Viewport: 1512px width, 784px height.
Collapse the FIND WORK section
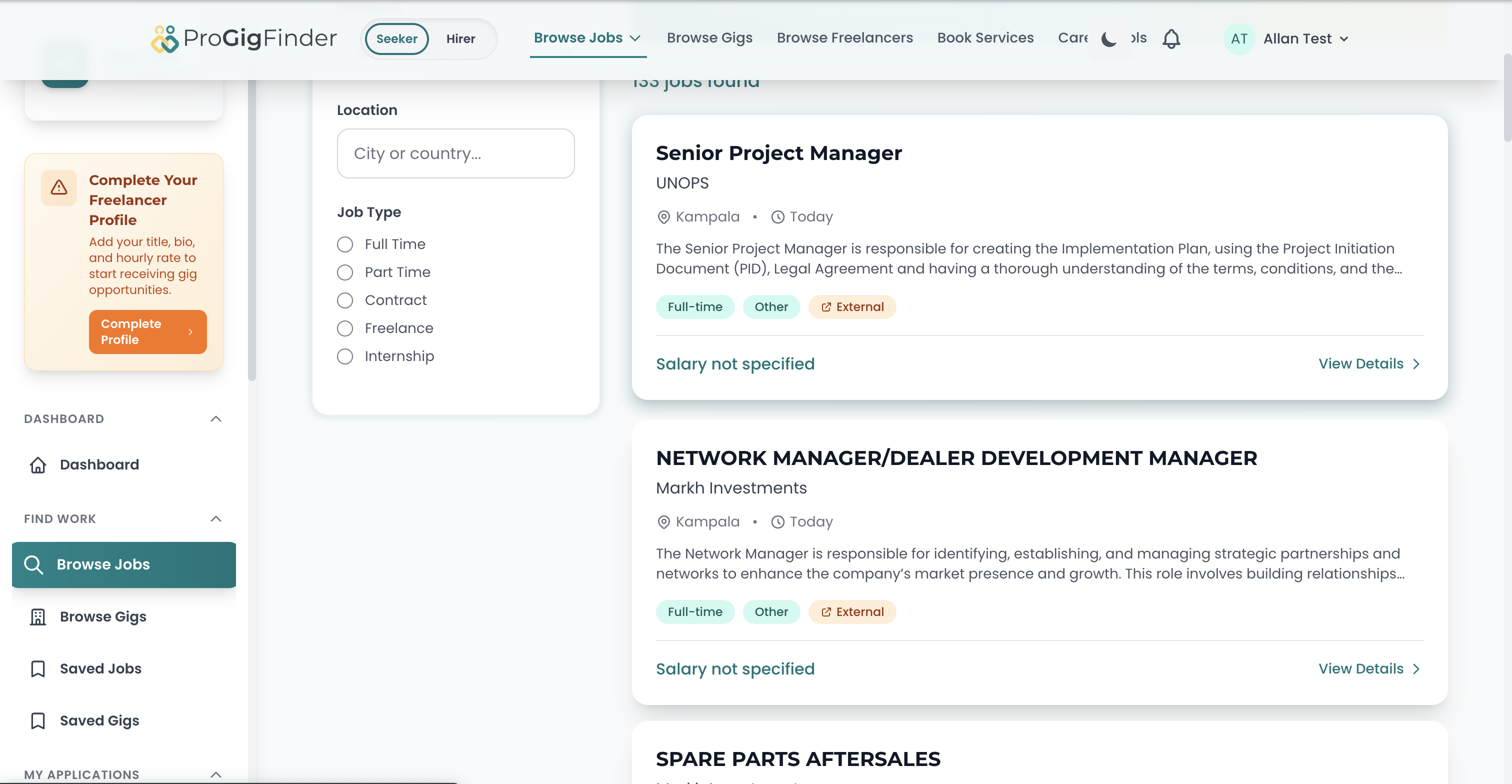point(215,519)
